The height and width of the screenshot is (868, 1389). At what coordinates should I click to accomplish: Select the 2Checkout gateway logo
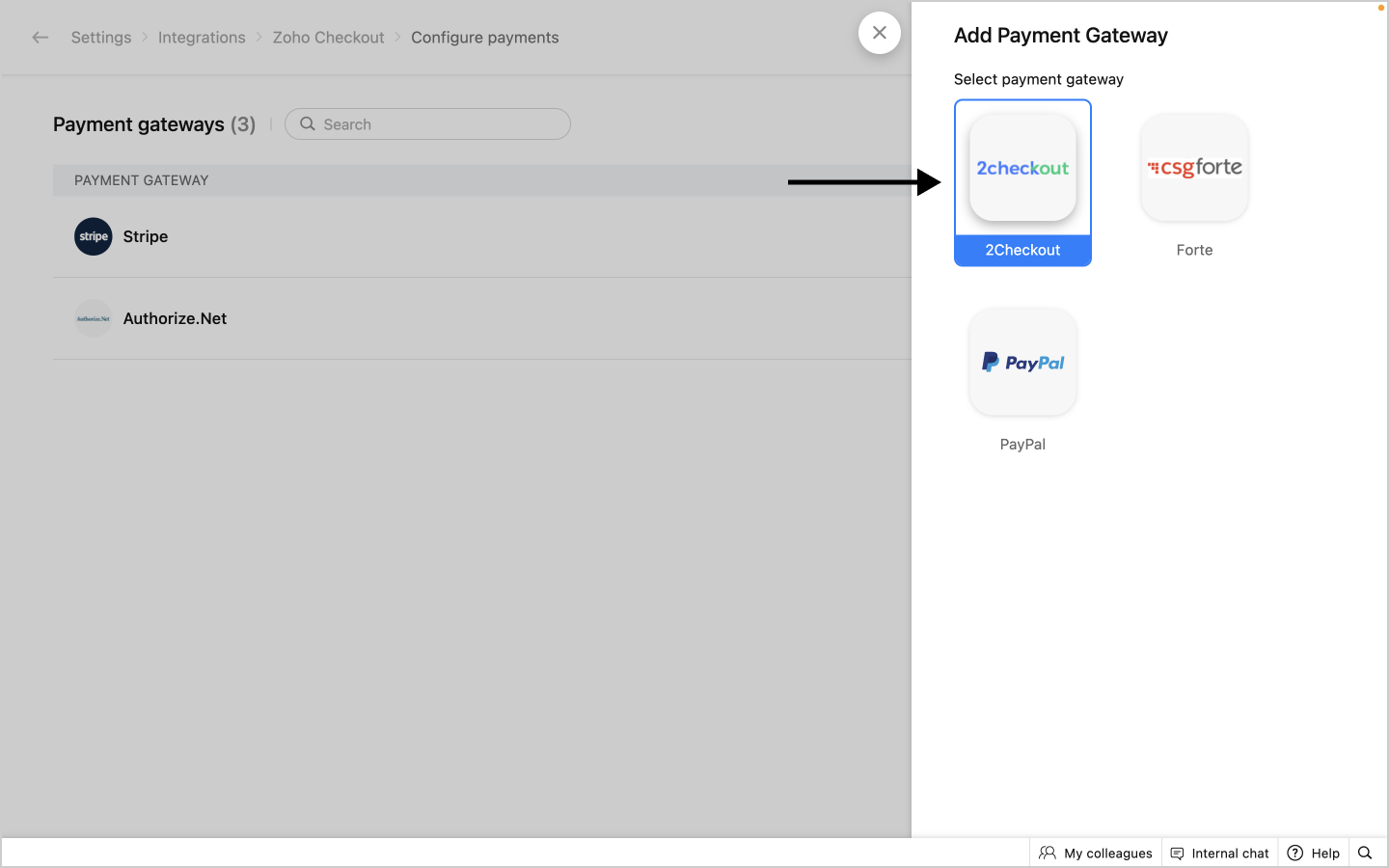(1022, 168)
